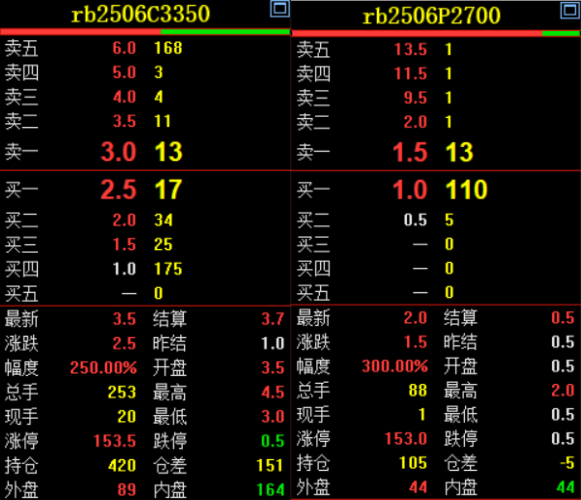Click ask-four price 11.5 in rb2506P2700

411,74
